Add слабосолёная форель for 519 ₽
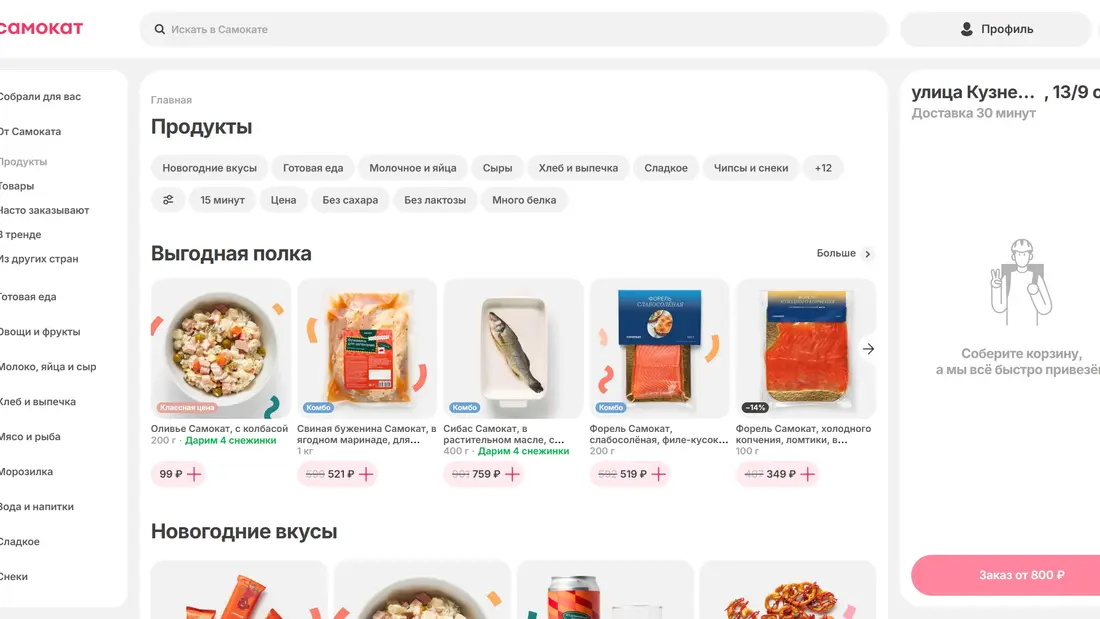 tap(658, 474)
